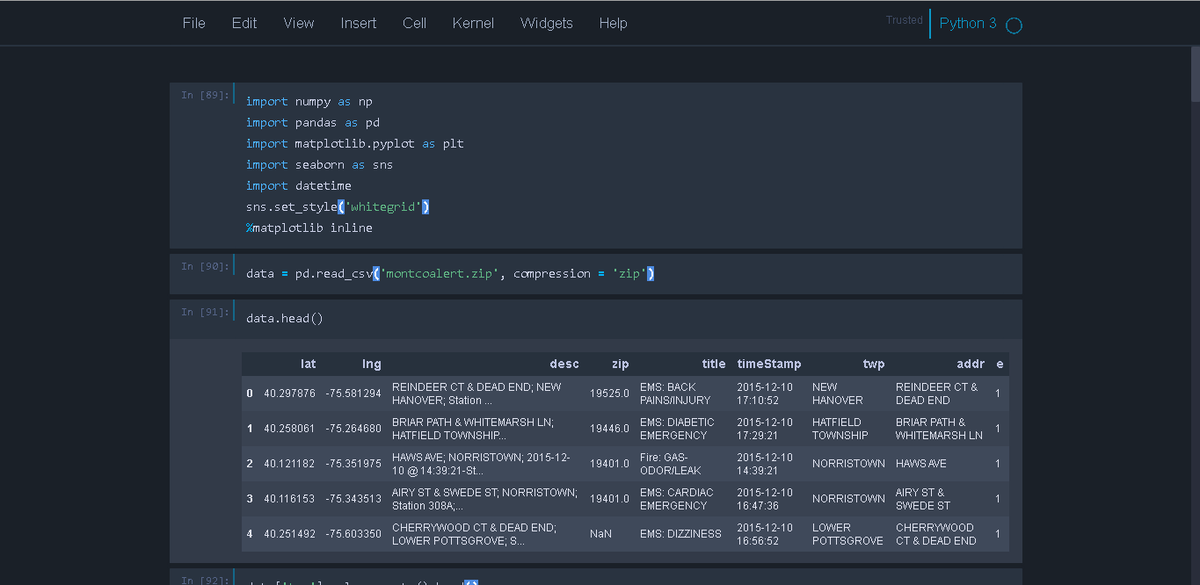The height and width of the screenshot is (585, 1200).
Task: Click the 'lat' column header
Action: click(308, 364)
